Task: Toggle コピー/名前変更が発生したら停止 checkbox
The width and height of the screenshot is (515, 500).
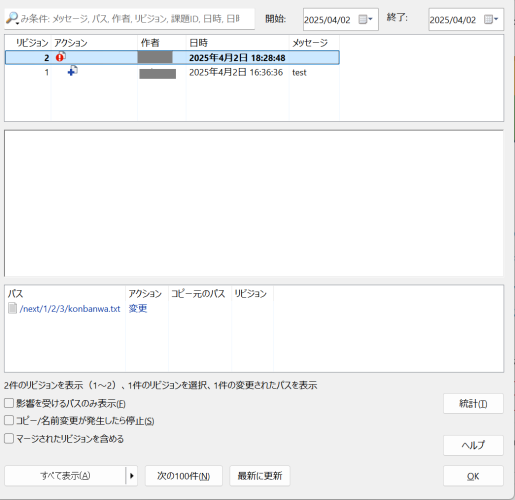Action: coord(9,420)
